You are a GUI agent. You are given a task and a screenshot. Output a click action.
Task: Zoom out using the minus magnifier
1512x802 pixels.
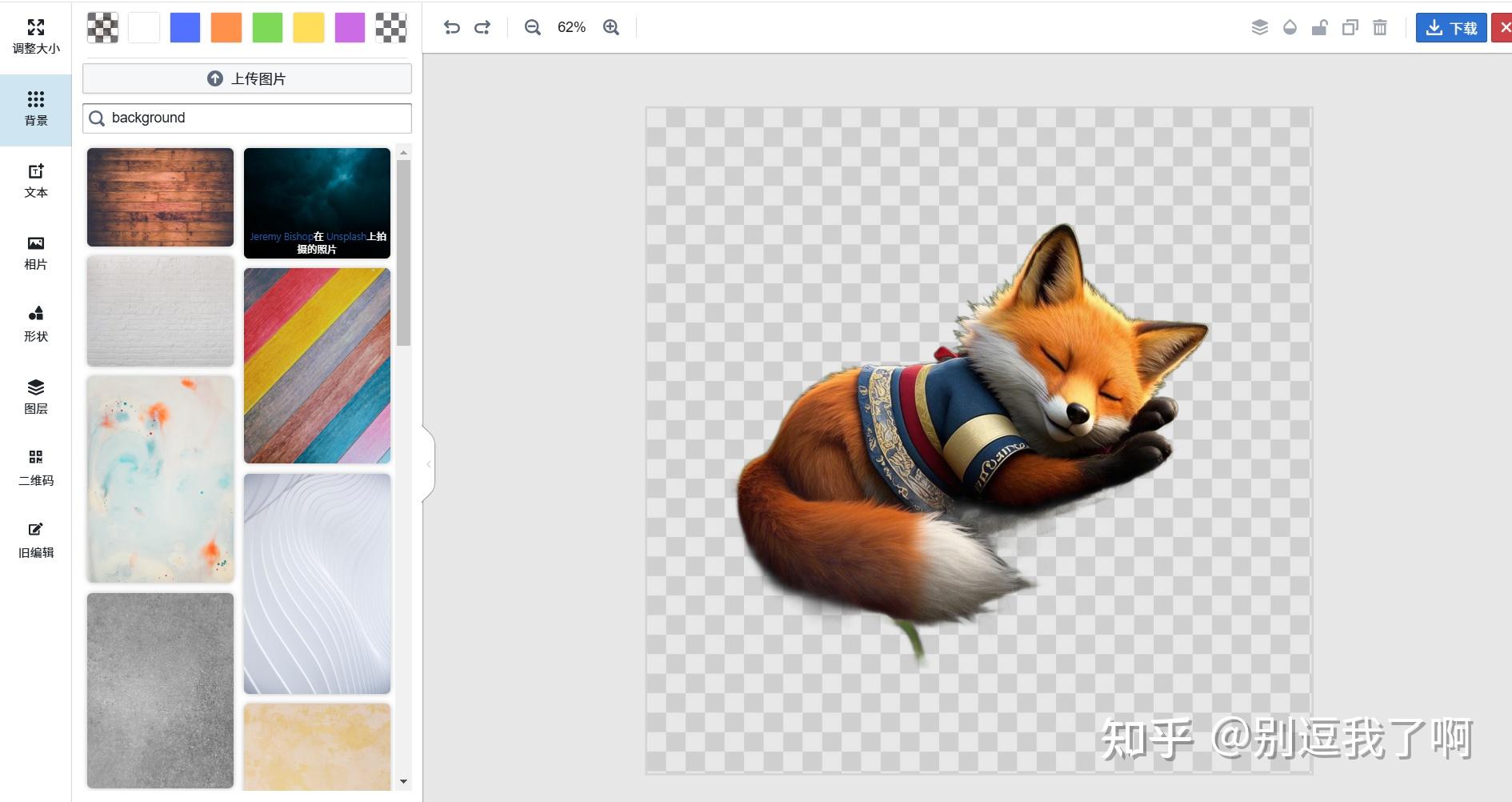[532, 27]
